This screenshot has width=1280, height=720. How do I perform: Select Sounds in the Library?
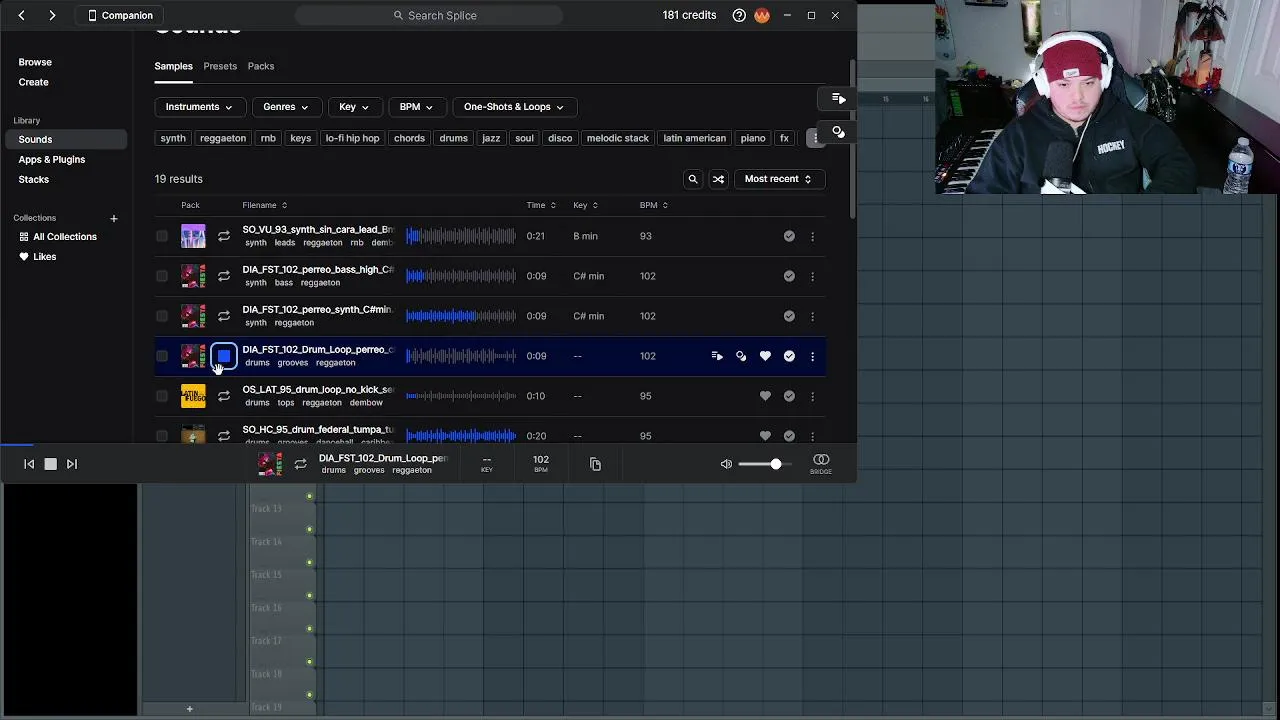[x=66, y=139]
